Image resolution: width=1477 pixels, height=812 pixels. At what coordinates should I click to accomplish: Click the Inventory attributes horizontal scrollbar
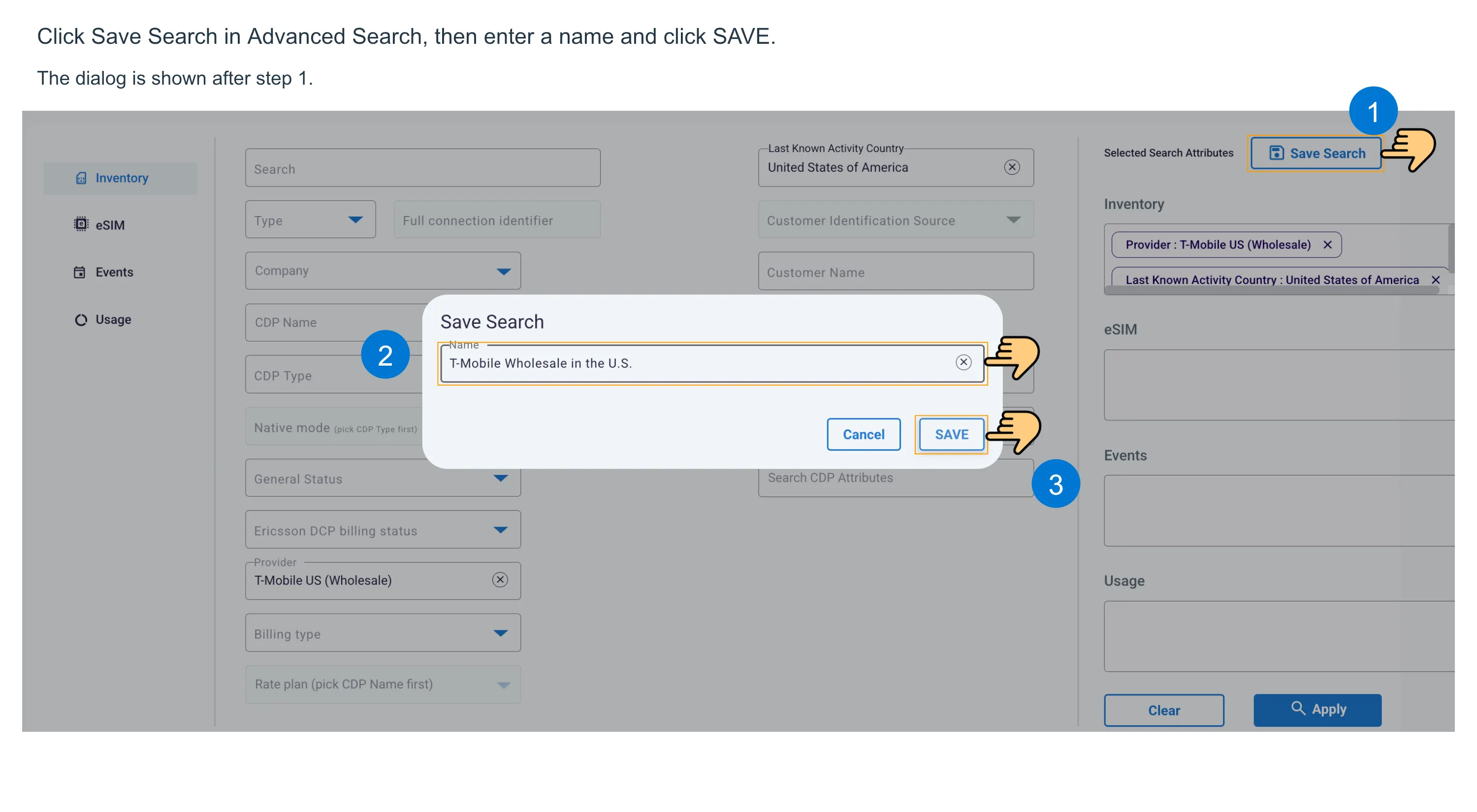pyautogui.click(x=1271, y=290)
